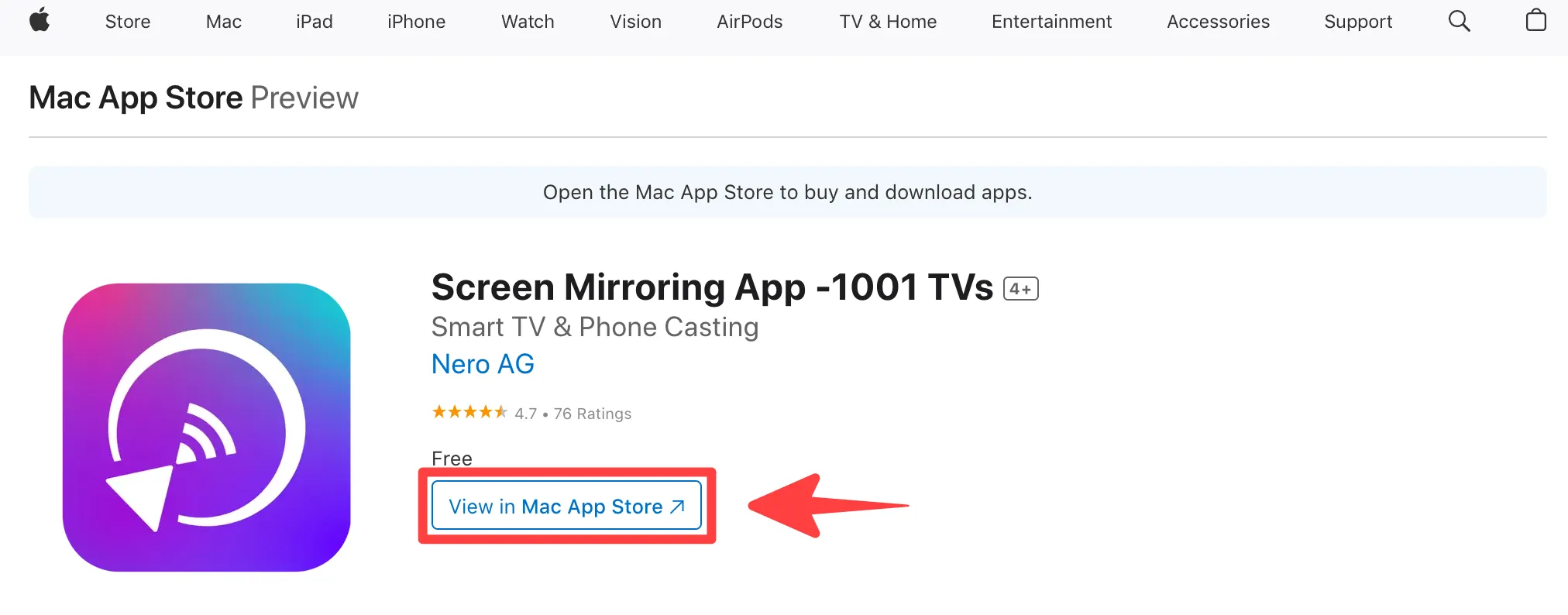The width and height of the screenshot is (1568, 615).
Task: Open the AirPods navigation item
Action: pyautogui.click(x=749, y=22)
